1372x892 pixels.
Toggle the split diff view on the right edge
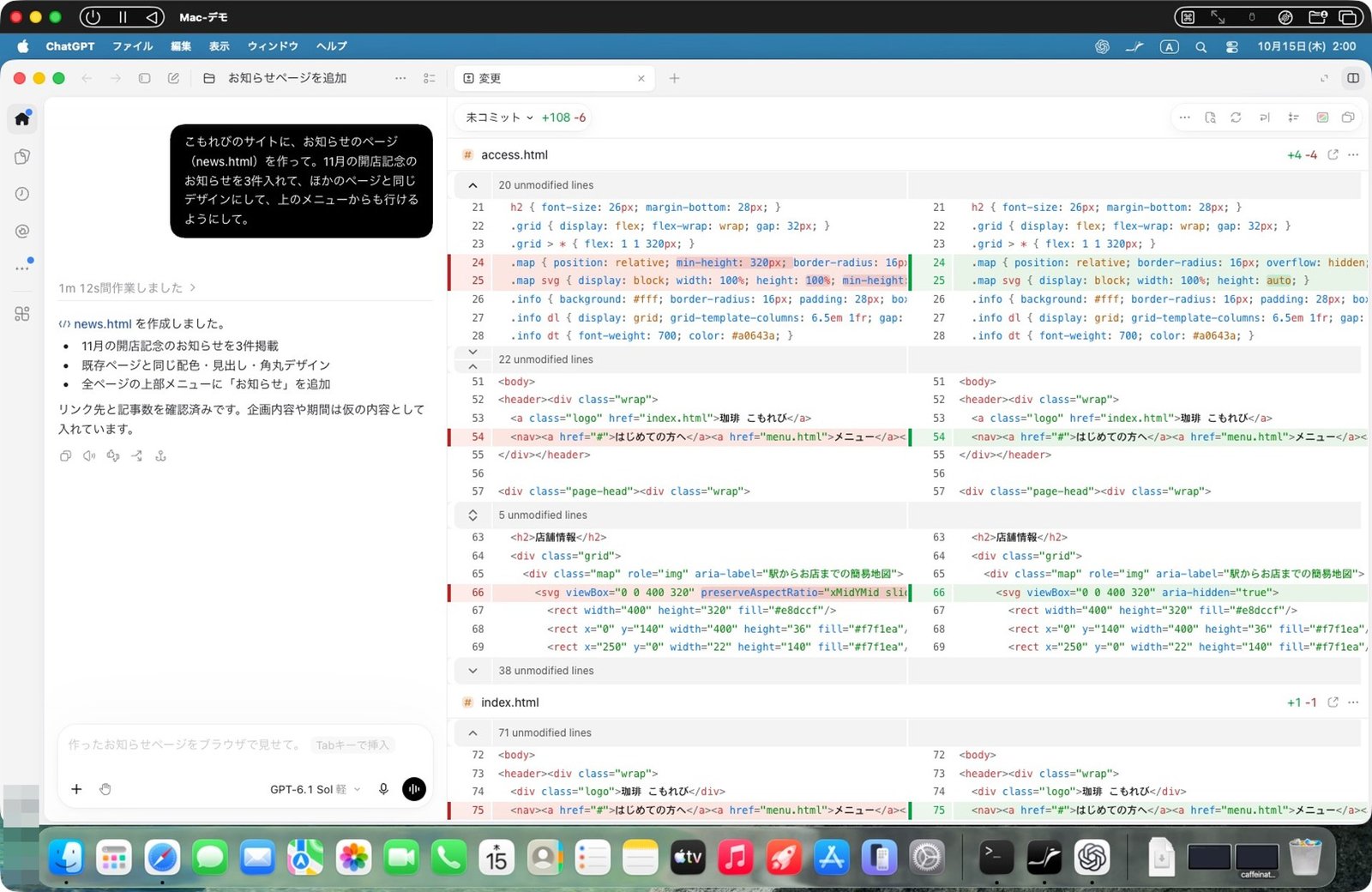(1353, 78)
